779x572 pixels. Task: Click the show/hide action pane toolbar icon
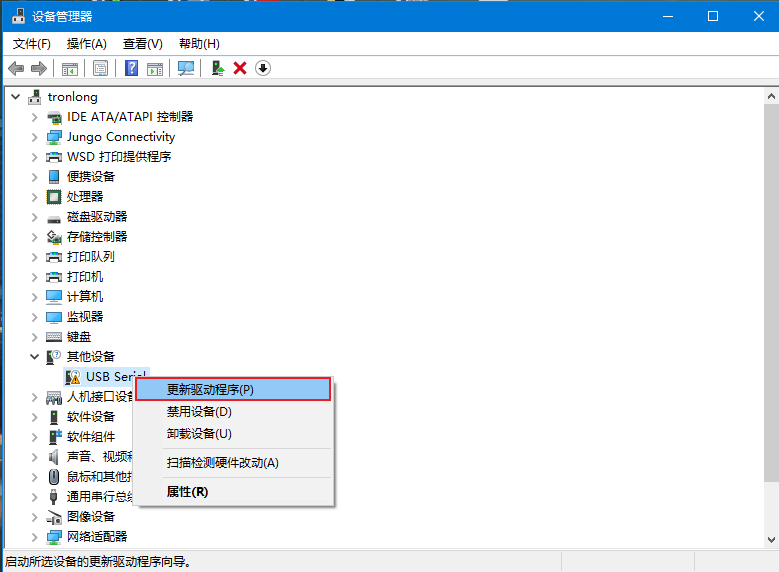155,68
